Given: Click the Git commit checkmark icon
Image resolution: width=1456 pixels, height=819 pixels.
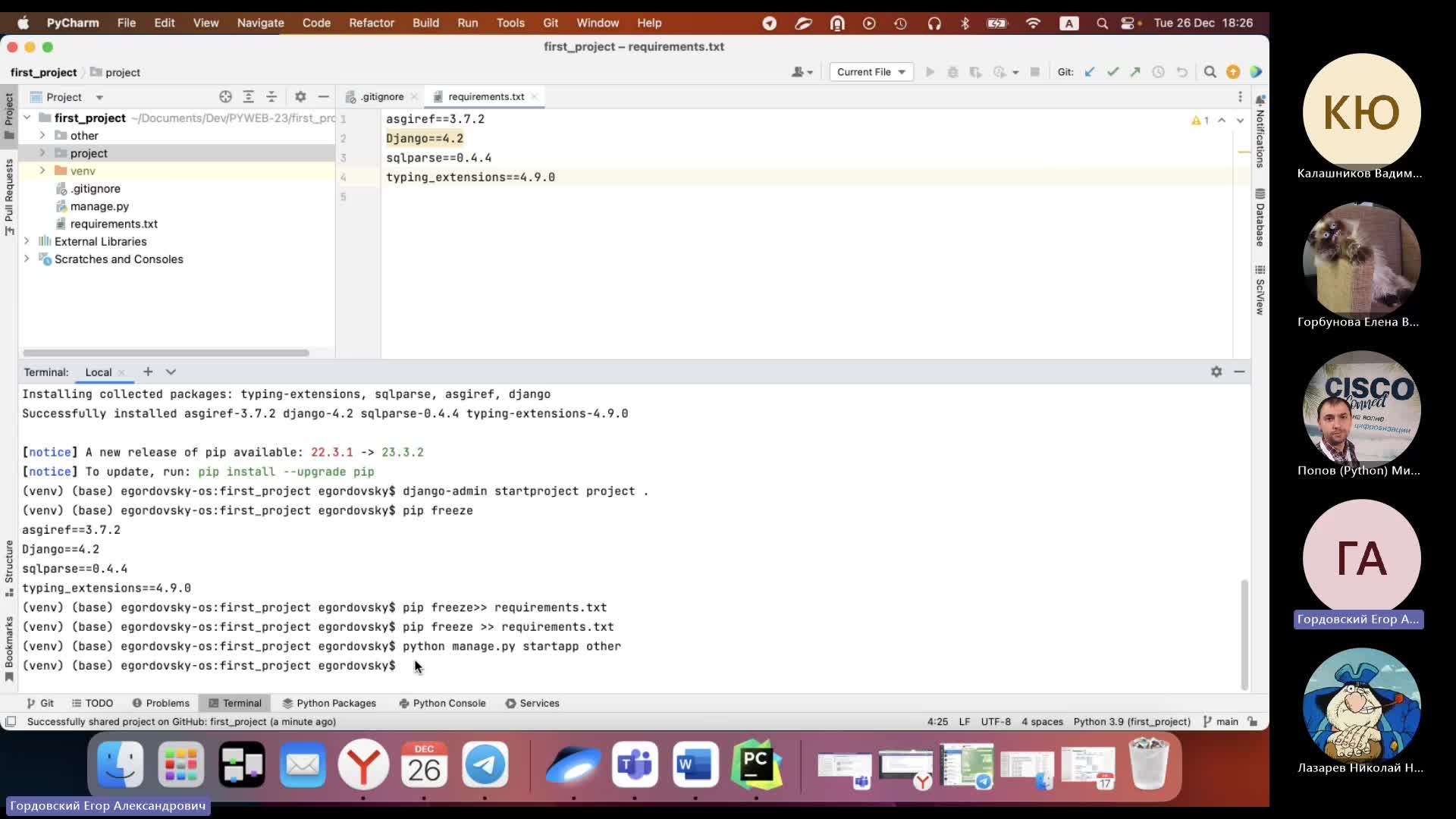Looking at the screenshot, I should (x=1112, y=72).
